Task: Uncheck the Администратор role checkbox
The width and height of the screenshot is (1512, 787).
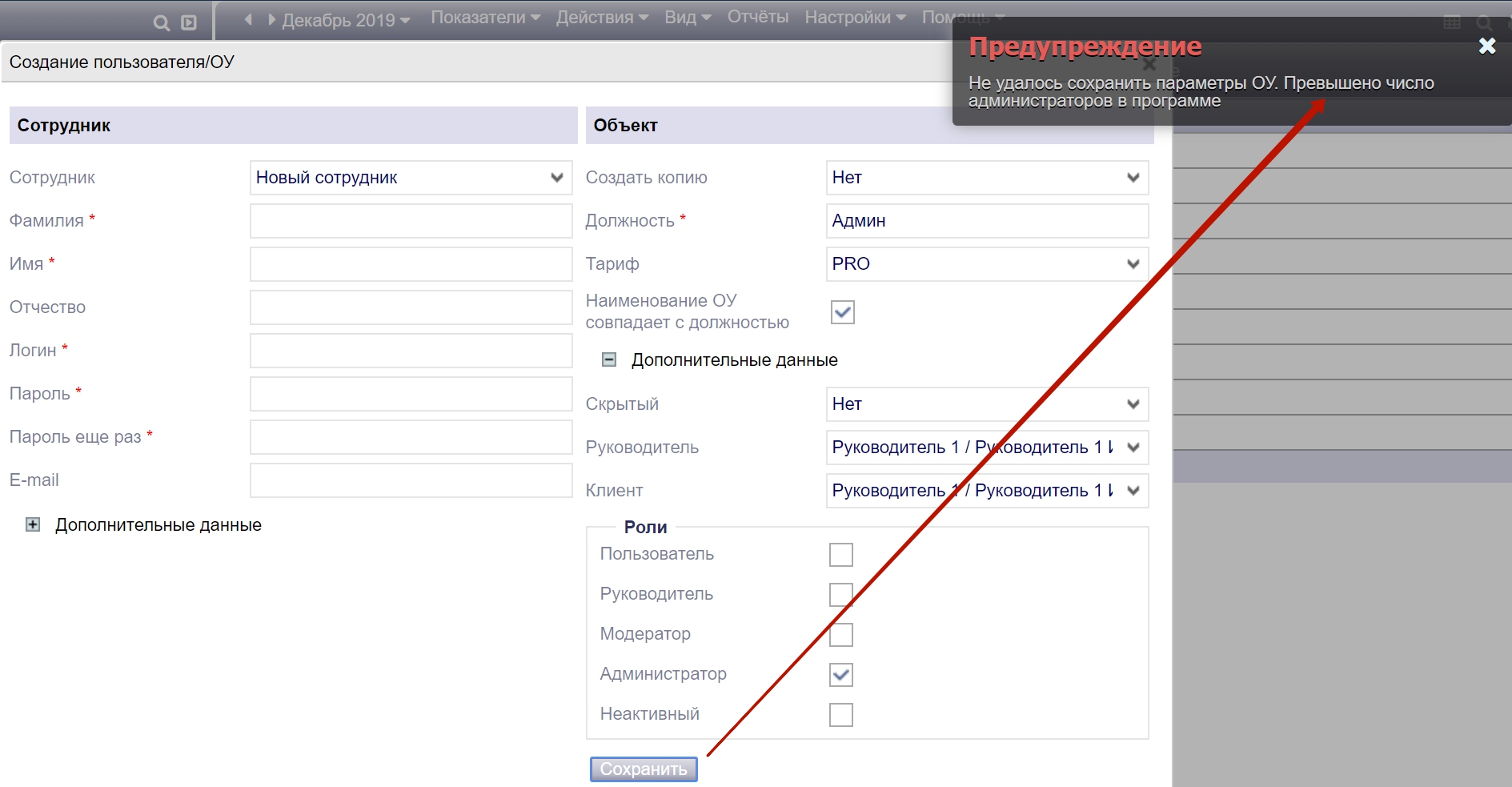Action: point(840,675)
